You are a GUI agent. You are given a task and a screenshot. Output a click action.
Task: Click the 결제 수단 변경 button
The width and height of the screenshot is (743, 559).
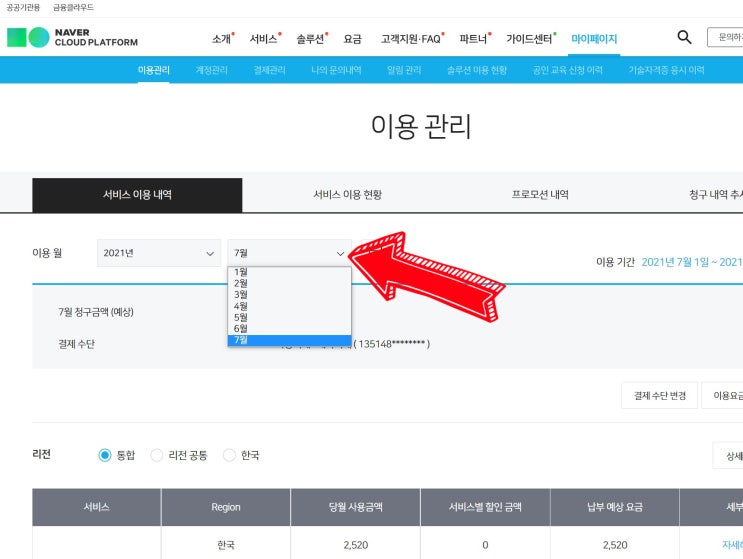(660, 396)
